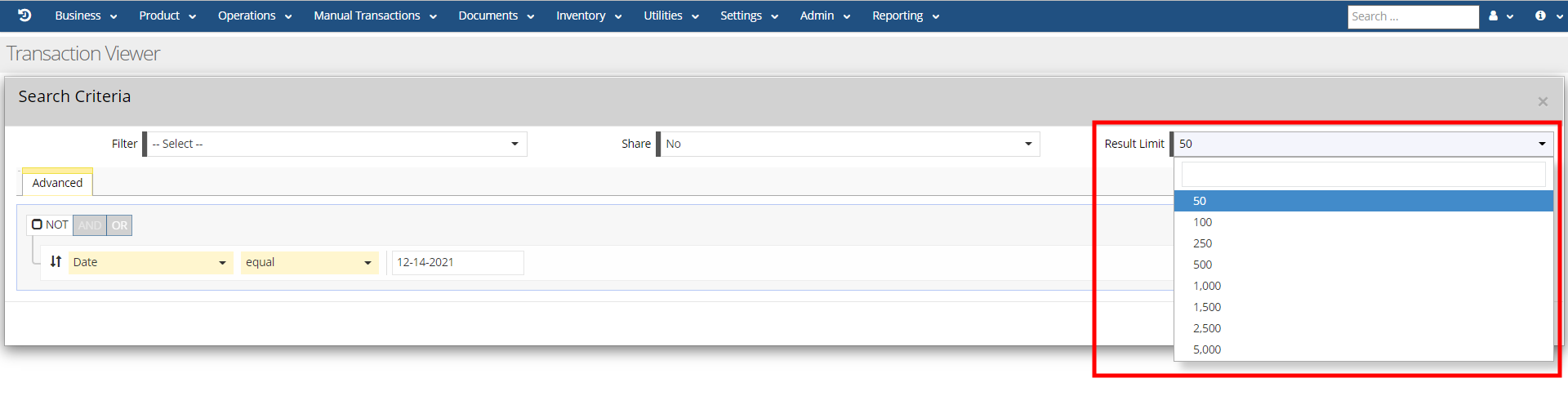This screenshot has width=1568, height=396.
Task: Open the Filter dropdown
Action: pos(336,144)
